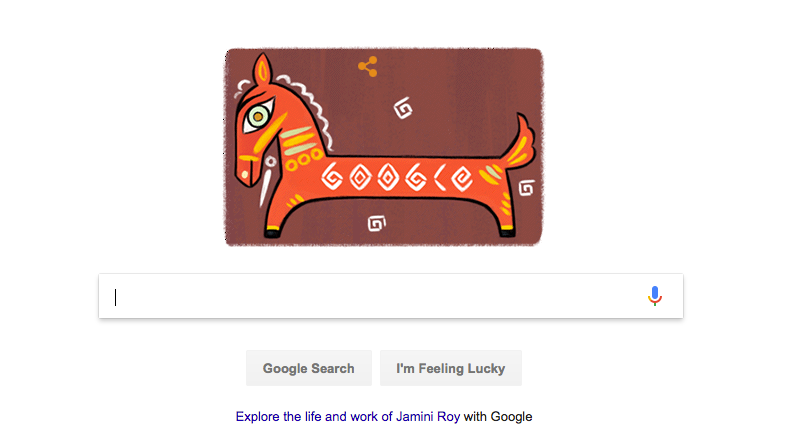Click the white ornament hanging by the horse's muzzle

point(267,181)
